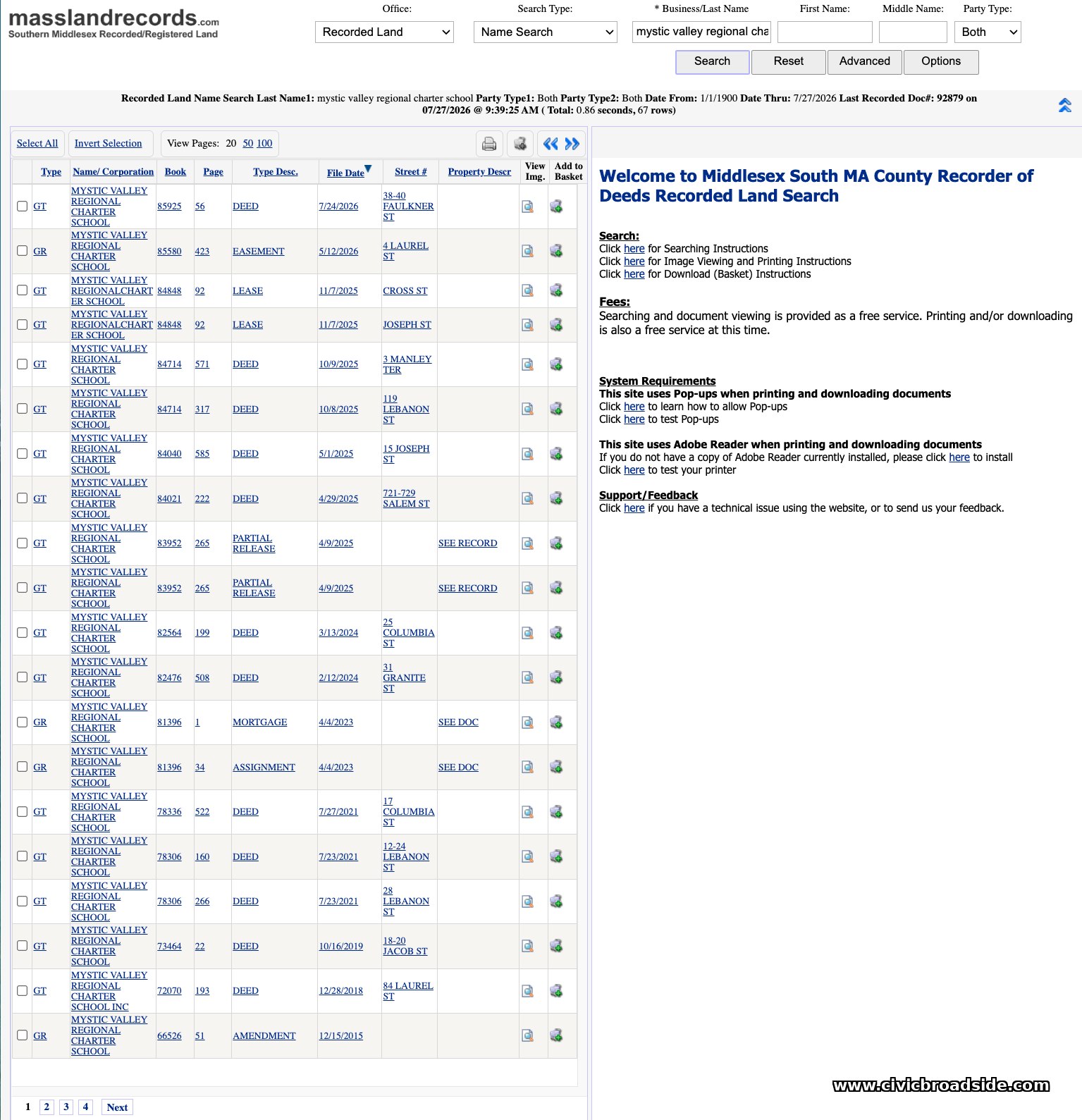
Task: Click Select All link
Action: coord(37,143)
